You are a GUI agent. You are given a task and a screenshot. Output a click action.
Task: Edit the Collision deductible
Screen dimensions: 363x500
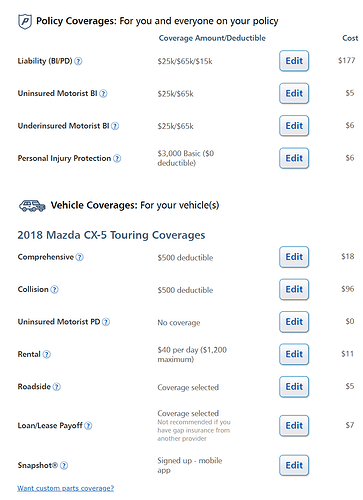click(x=294, y=289)
